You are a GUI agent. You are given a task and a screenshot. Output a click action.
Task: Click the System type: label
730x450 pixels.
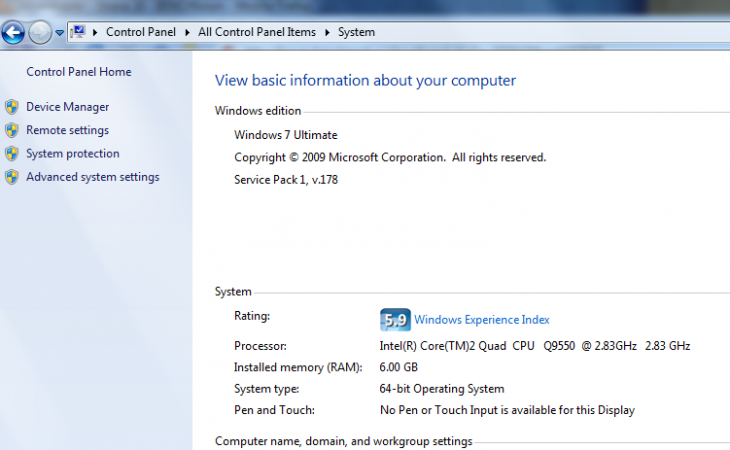pos(267,389)
